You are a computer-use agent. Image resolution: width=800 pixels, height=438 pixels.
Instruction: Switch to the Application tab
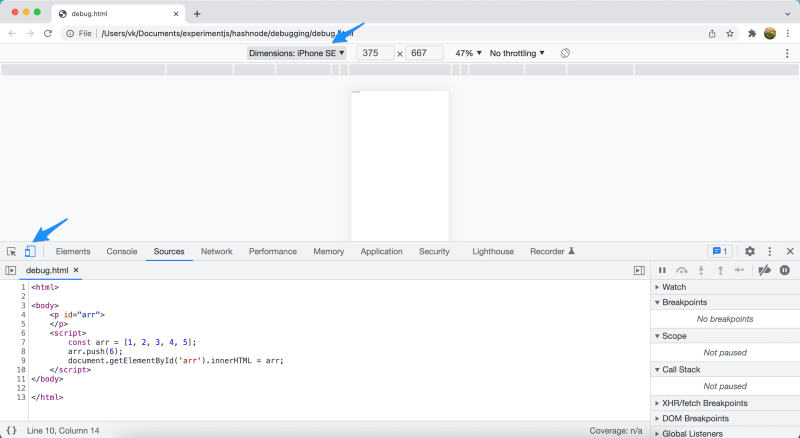click(x=382, y=251)
